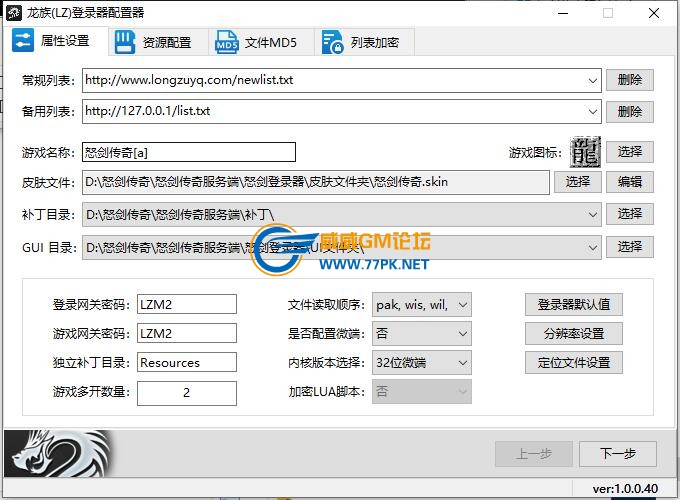Click the 属性设置 sliders icon
Viewport: 680px width, 500px height.
coord(23,40)
